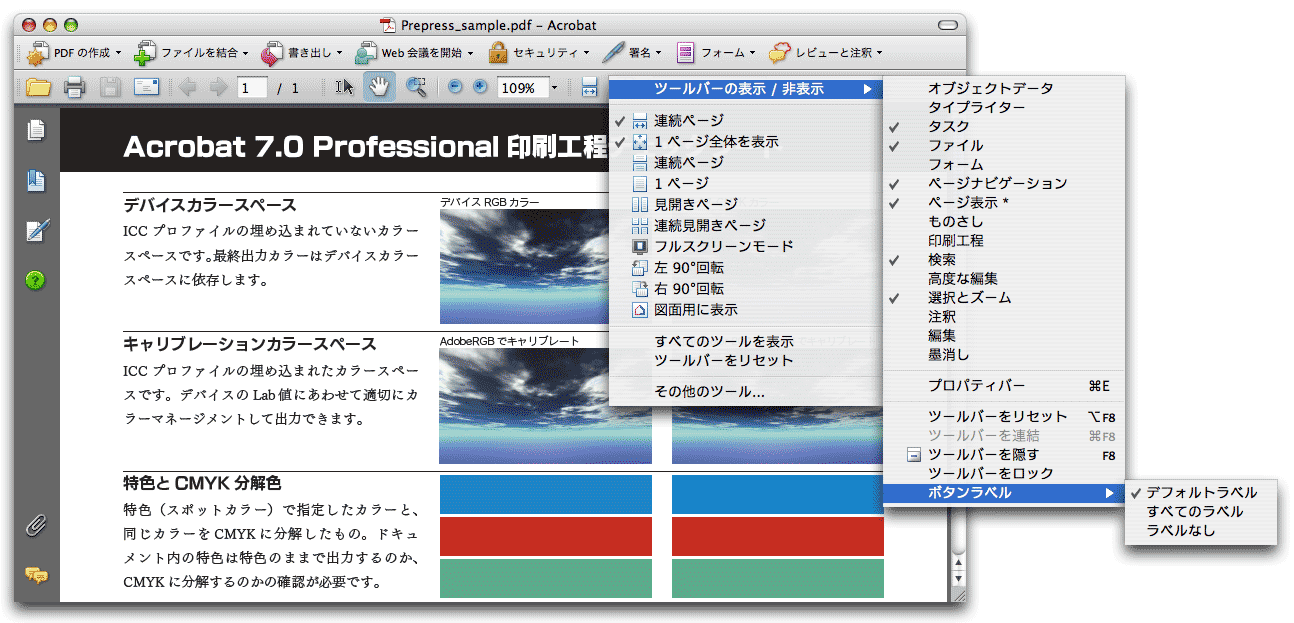Screen dimensions: 1294x623
Task: Click the toolbar toggle pill in the title bar
Action: tap(948, 24)
